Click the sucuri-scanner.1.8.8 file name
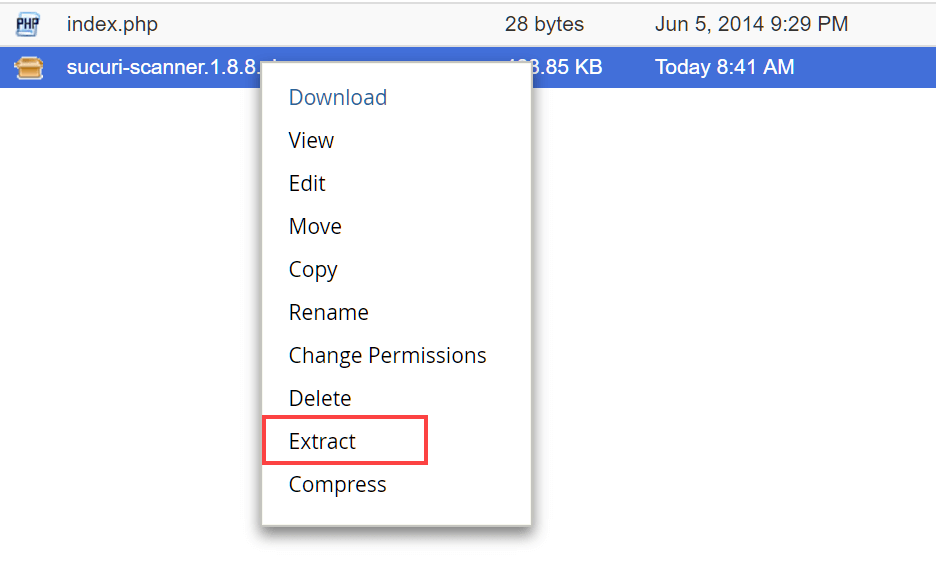 (164, 67)
